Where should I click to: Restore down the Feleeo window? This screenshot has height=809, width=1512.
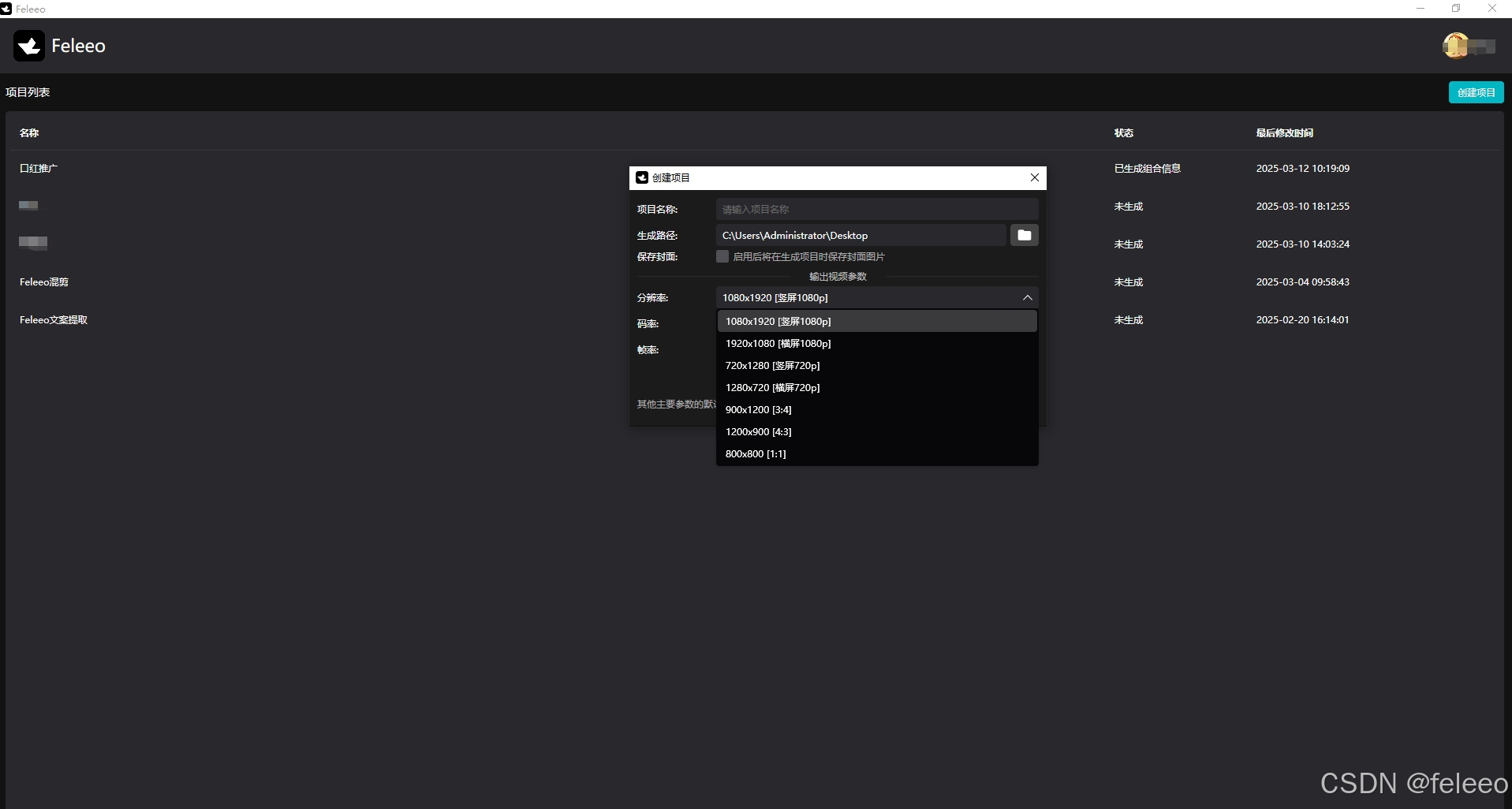coord(1456,9)
